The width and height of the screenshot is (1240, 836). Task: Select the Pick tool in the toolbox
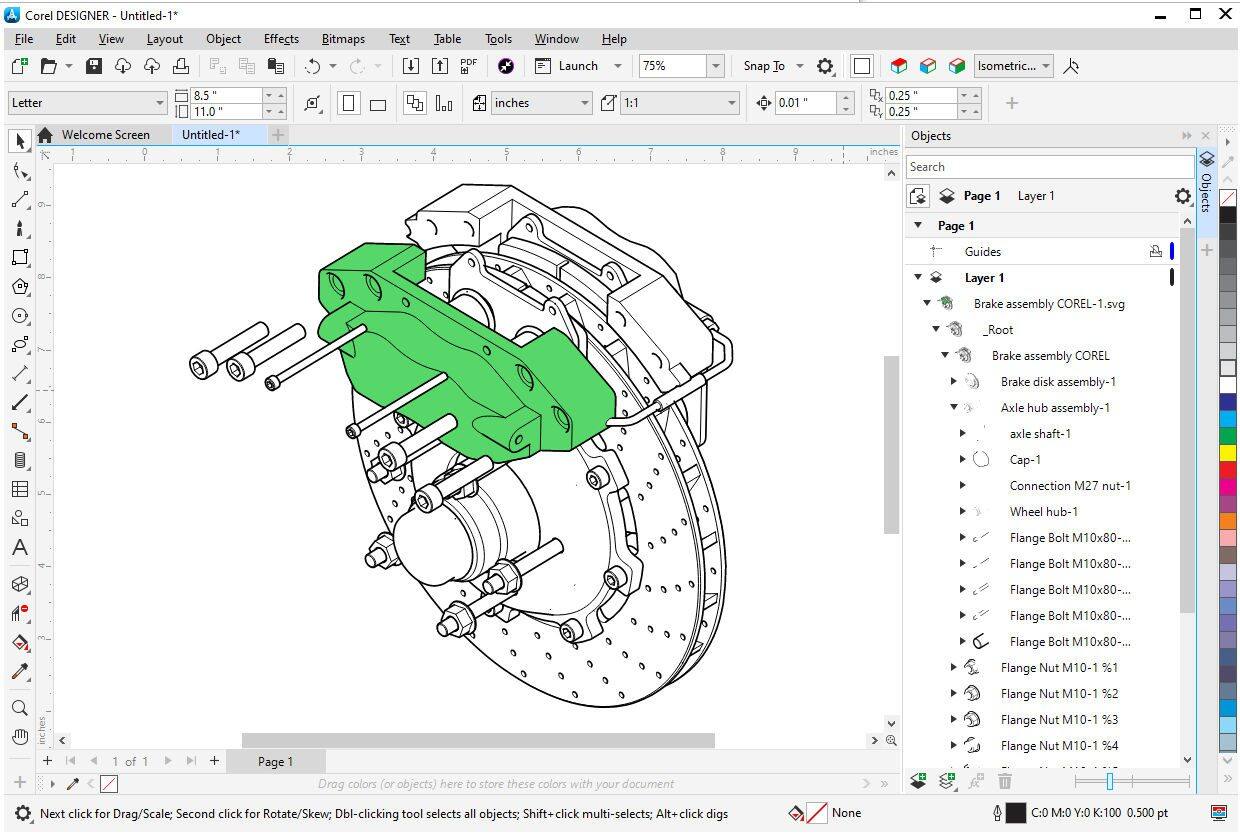coord(18,140)
